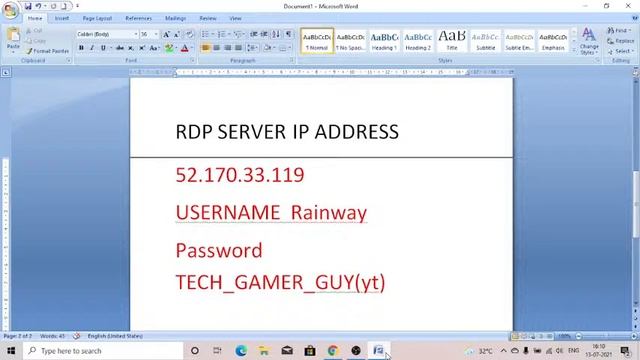Apply the Heading 2 style
Screen dimensions: 640x360
418,41
